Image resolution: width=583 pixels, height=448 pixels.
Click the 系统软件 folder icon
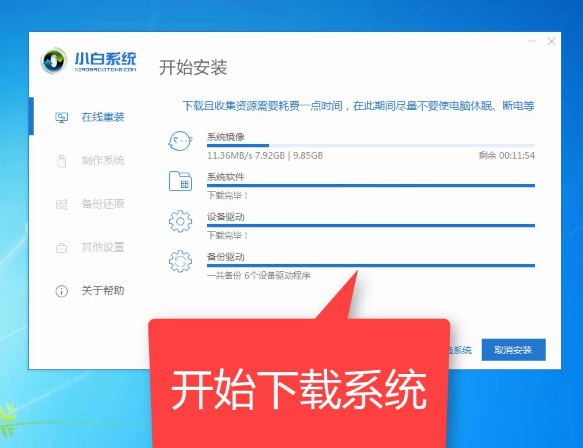coord(180,181)
